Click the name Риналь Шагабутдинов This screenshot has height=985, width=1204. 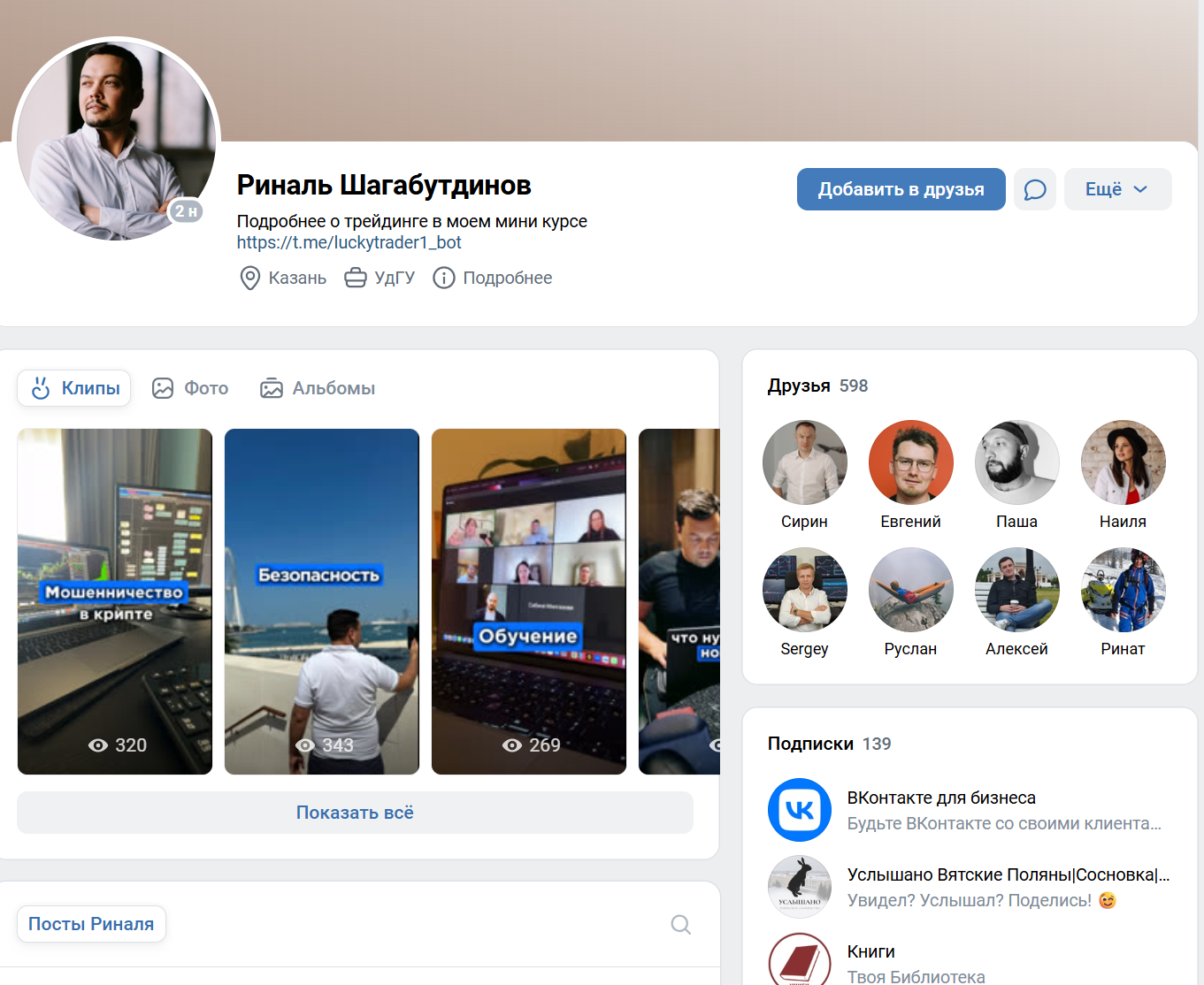coord(384,185)
